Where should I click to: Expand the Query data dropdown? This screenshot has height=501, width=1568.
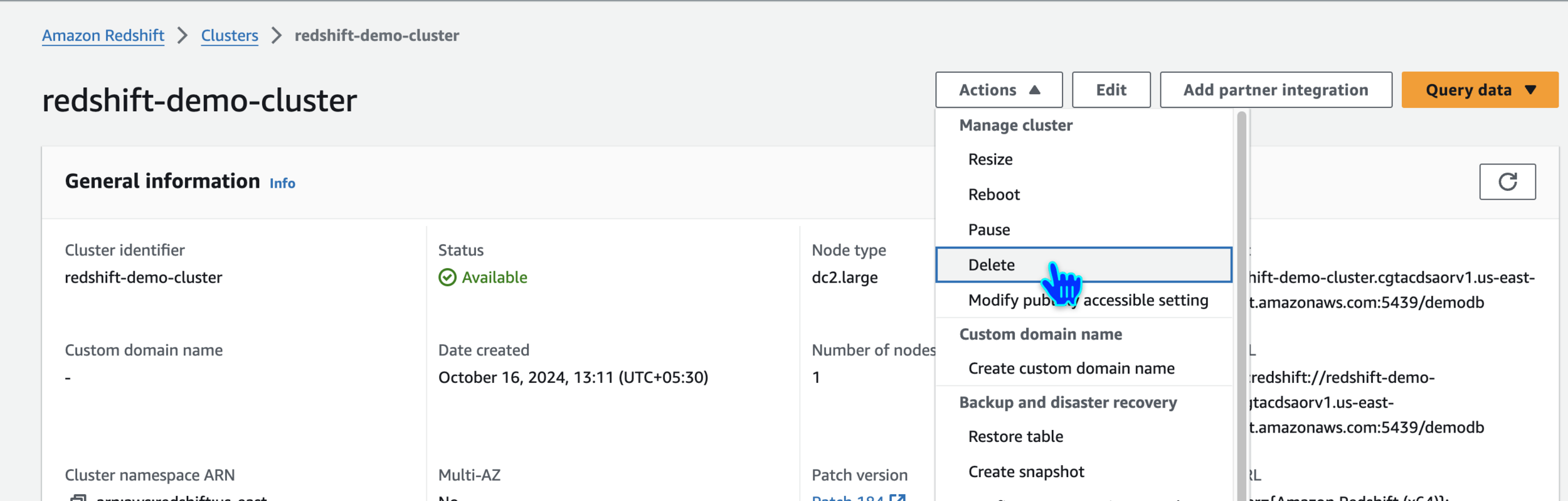1479,90
